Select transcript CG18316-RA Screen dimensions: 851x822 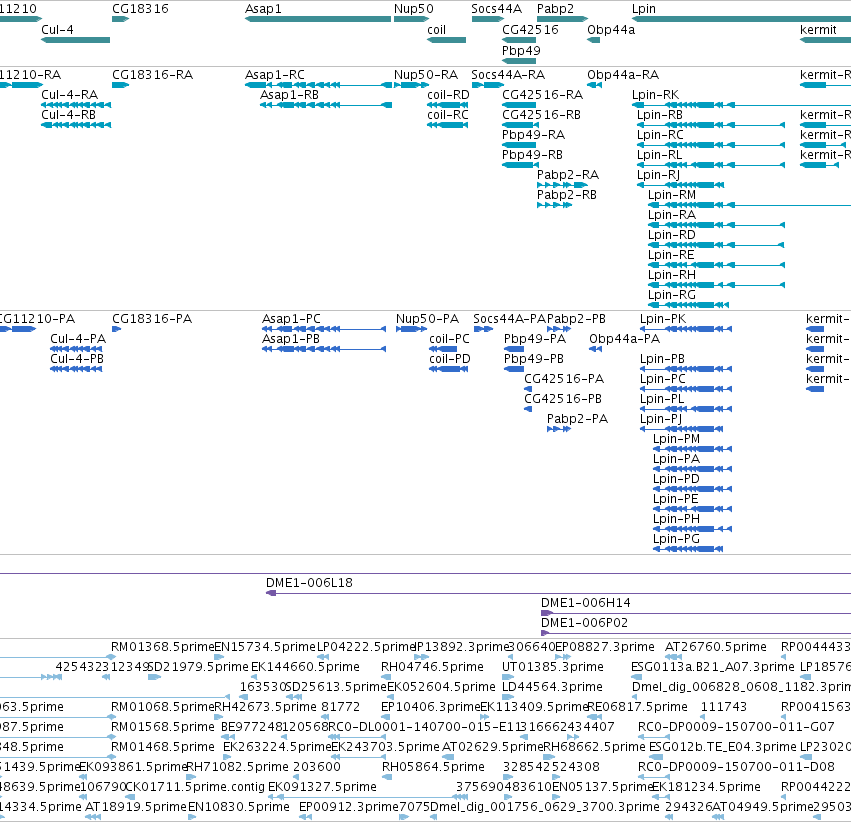coord(120,85)
